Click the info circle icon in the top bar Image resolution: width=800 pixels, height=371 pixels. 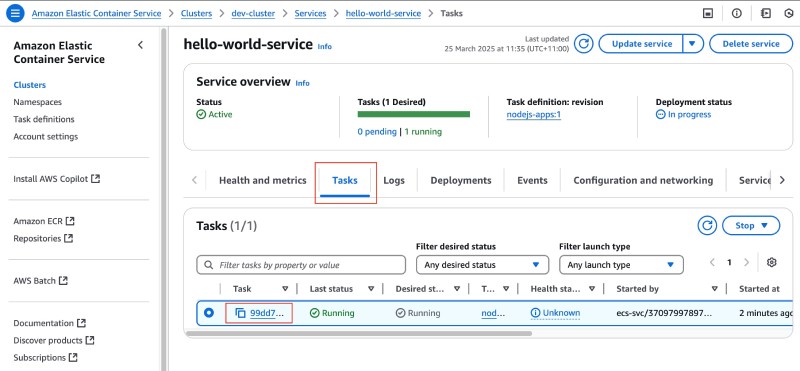[736, 13]
